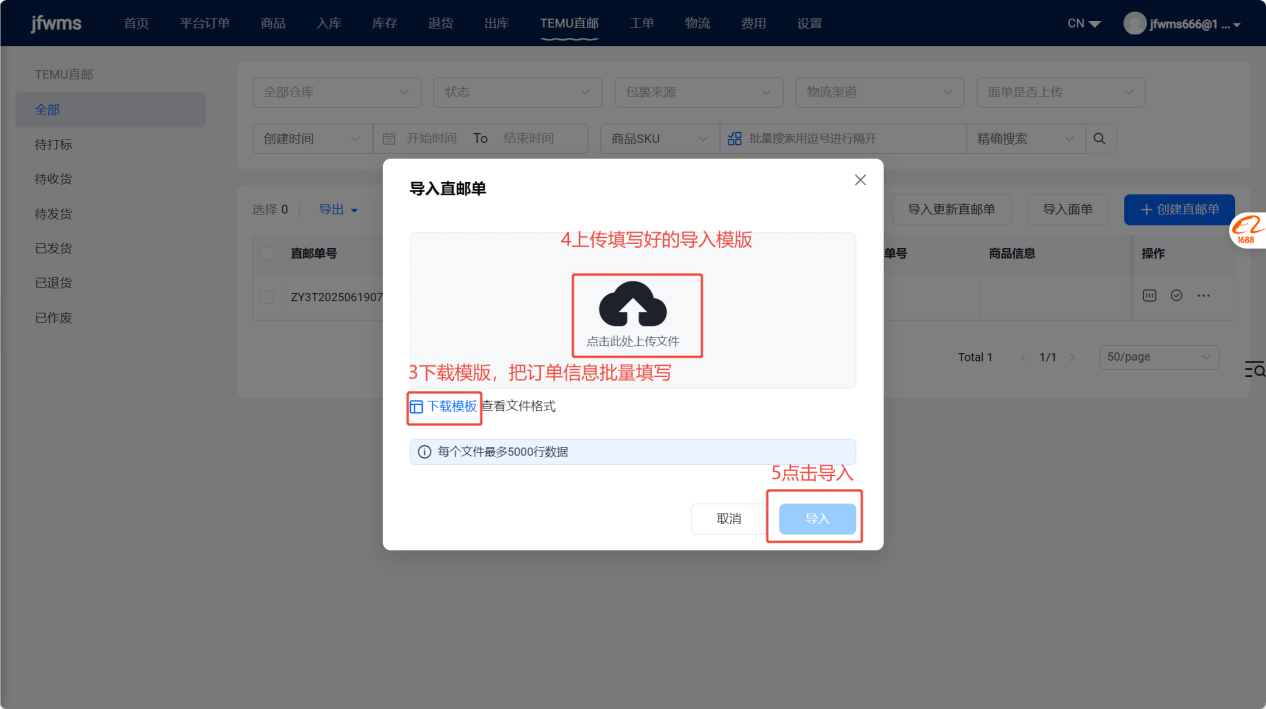The image size is (1266, 709).
Task: Click 查看文件格式 link
Action: coord(518,406)
